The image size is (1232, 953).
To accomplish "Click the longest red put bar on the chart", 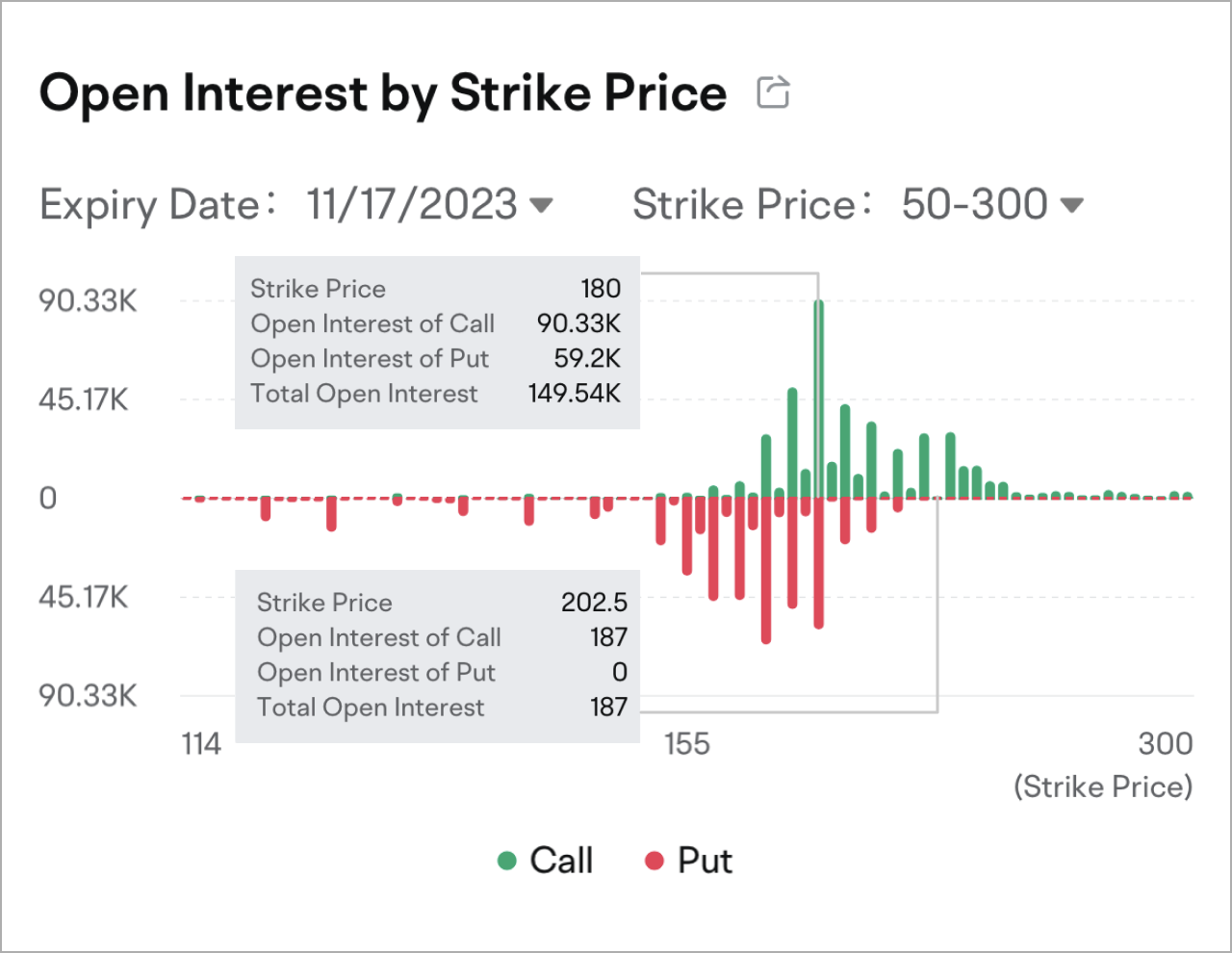I will 765,568.
